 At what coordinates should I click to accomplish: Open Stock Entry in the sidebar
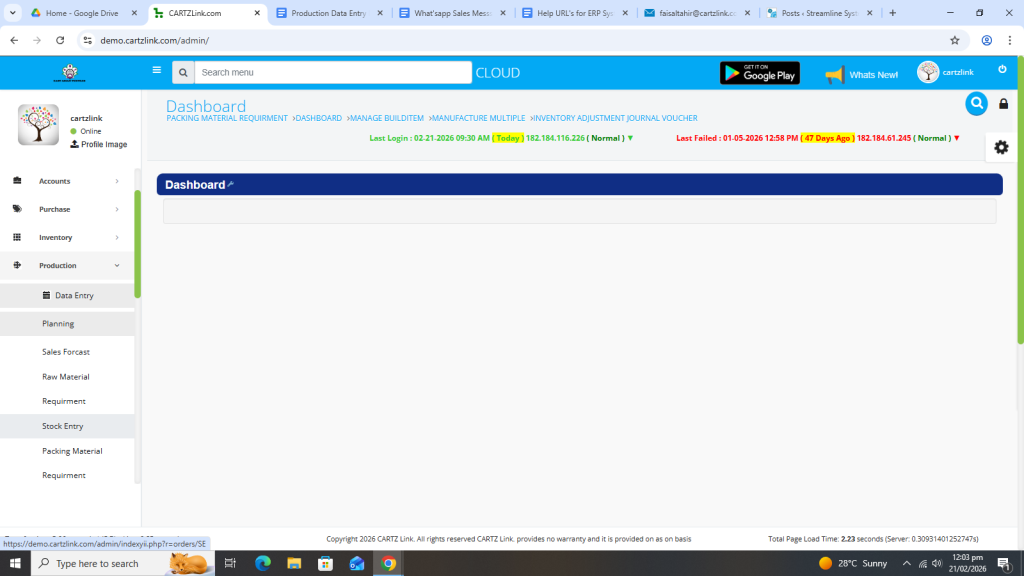(x=62, y=426)
